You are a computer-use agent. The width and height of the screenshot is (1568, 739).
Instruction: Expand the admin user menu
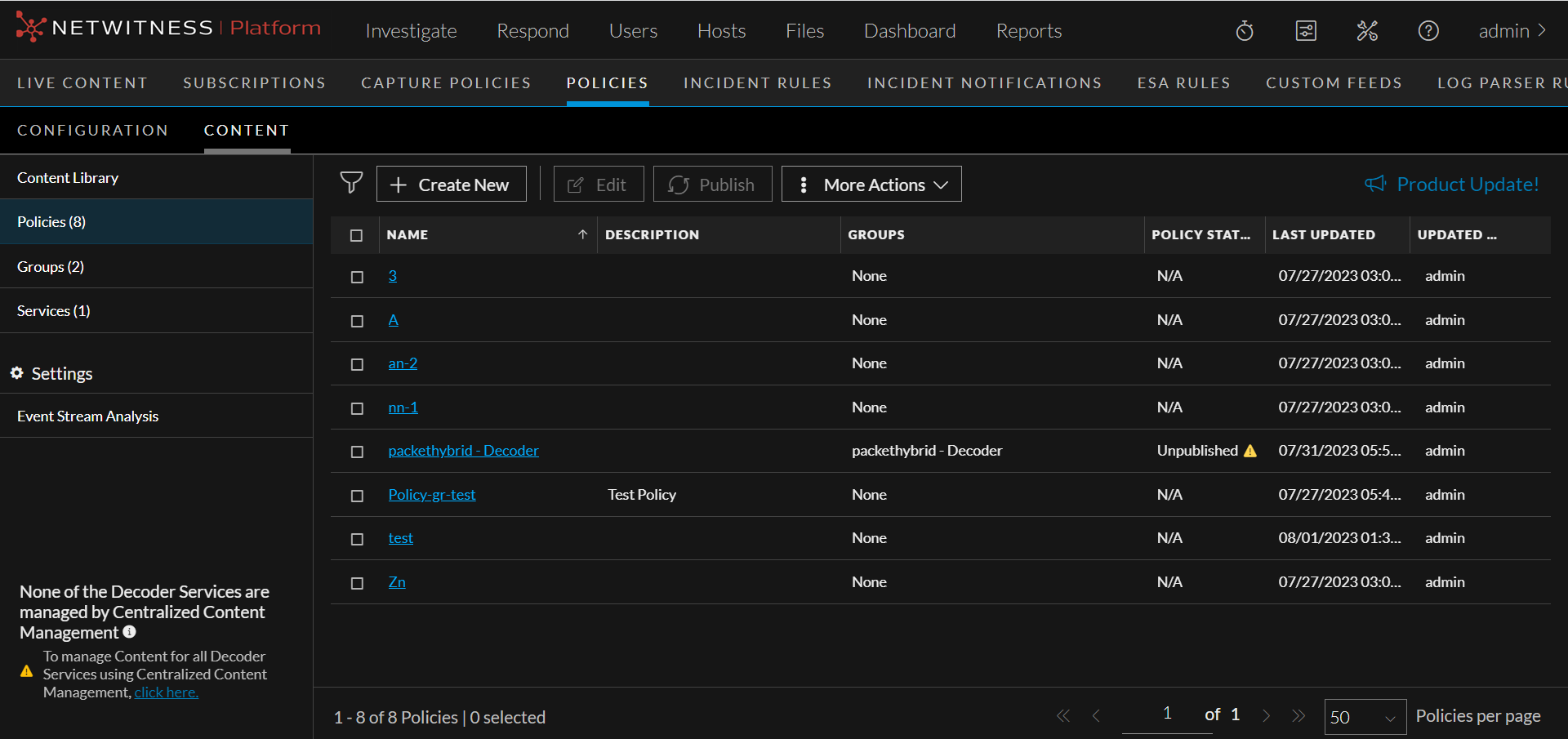click(1512, 31)
